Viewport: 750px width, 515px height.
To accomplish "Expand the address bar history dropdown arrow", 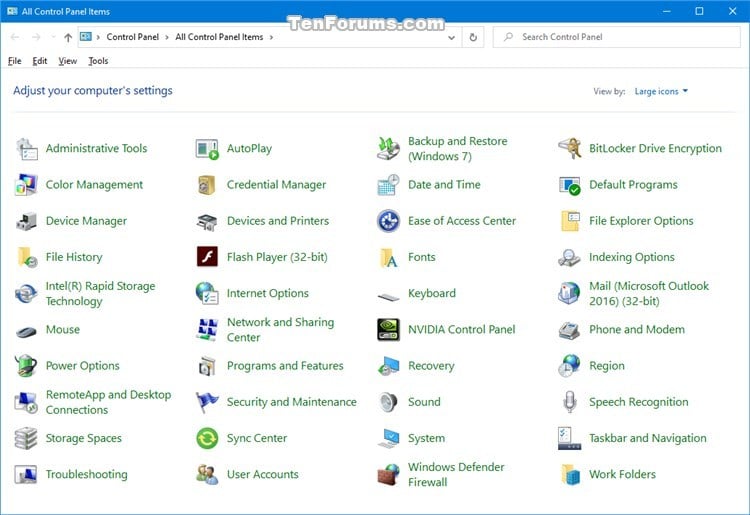I will [451, 37].
